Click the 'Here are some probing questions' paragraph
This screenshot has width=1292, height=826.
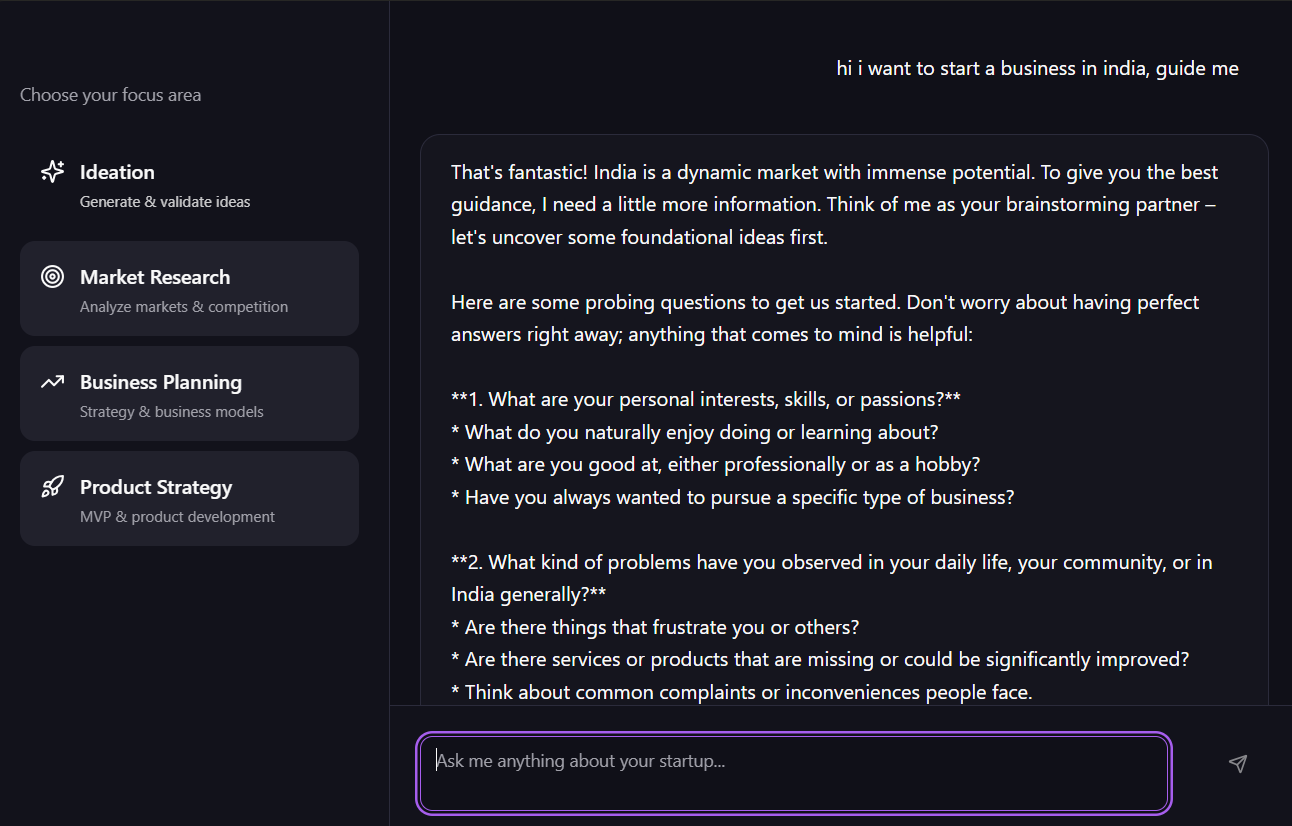click(824, 318)
